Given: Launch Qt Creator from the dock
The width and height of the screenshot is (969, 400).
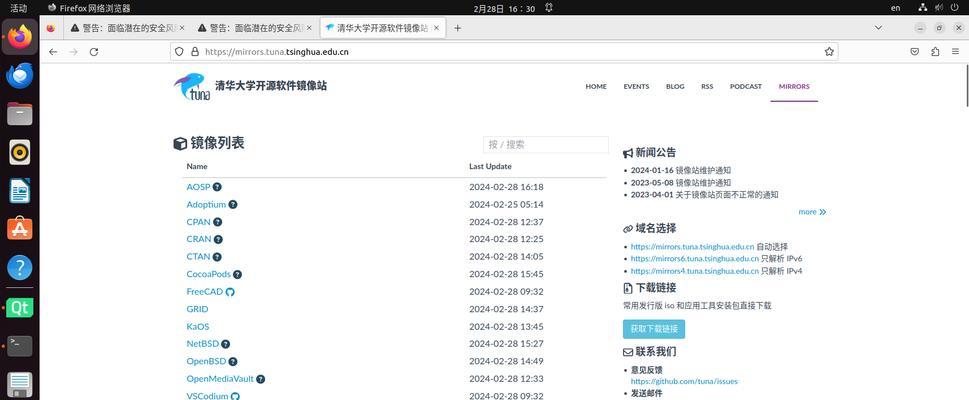Looking at the screenshot, I should (x=20, y=307).
